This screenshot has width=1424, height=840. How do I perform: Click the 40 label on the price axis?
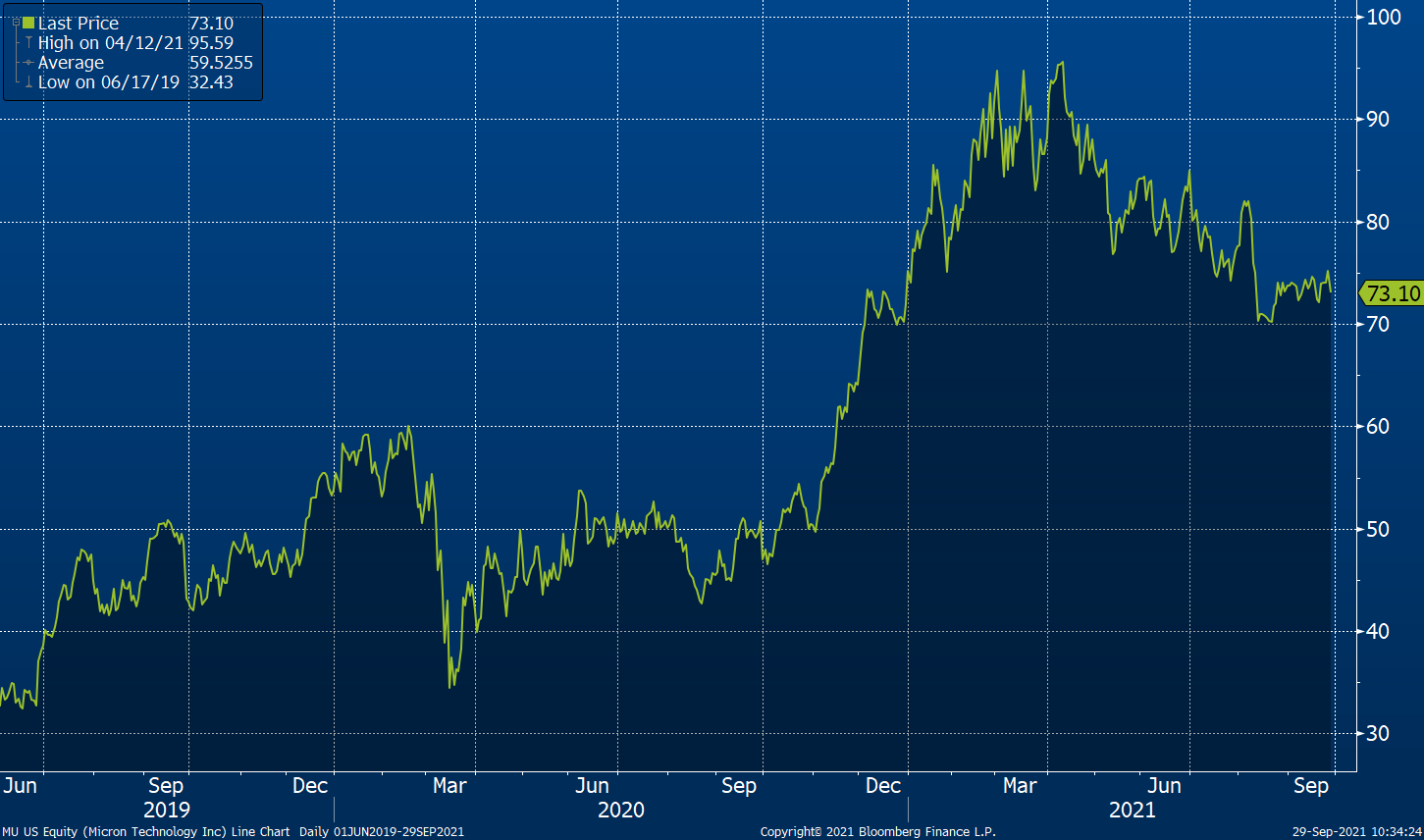1378,631
